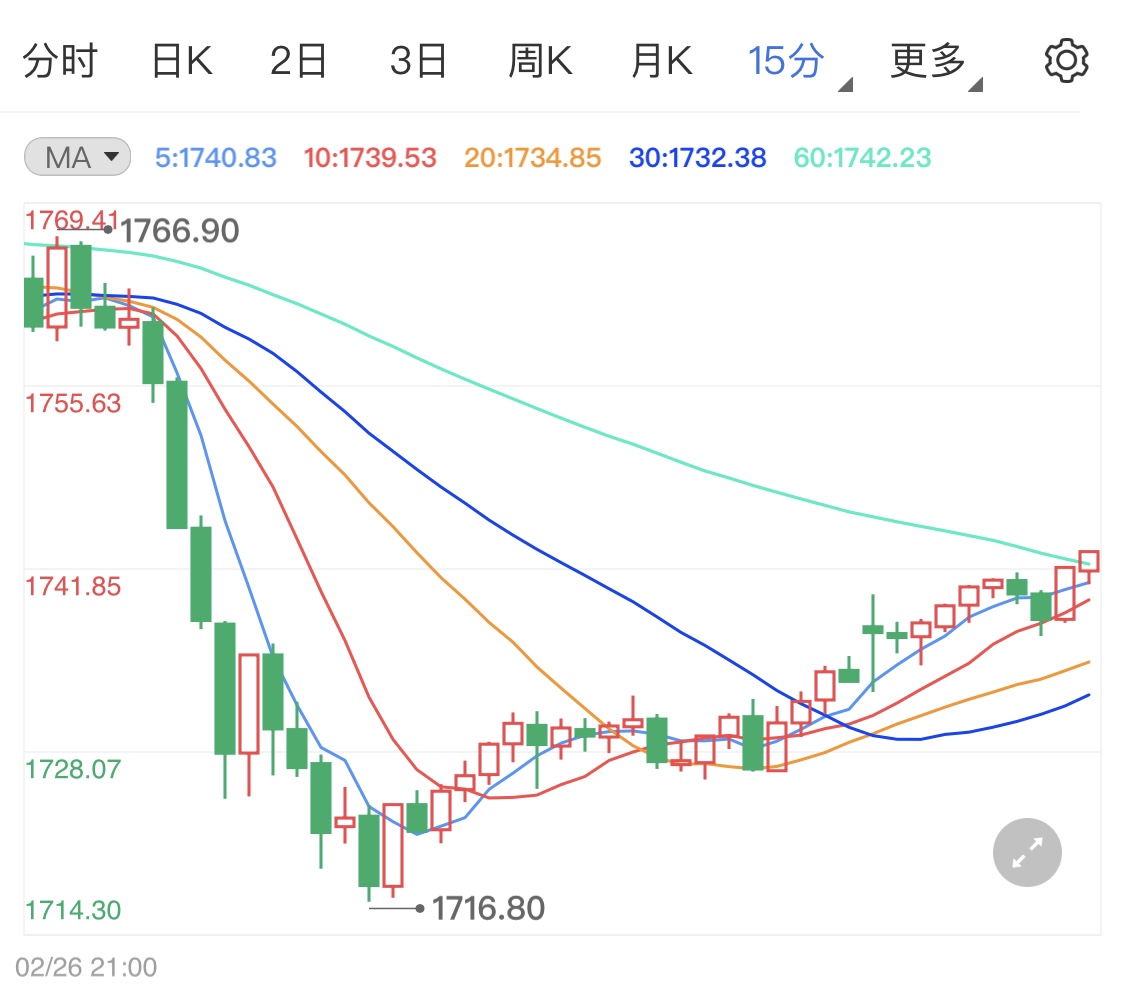Viewport: 1125px width, 987px height.
Task: Open the MA indicator dropdown
Action: 77,157
